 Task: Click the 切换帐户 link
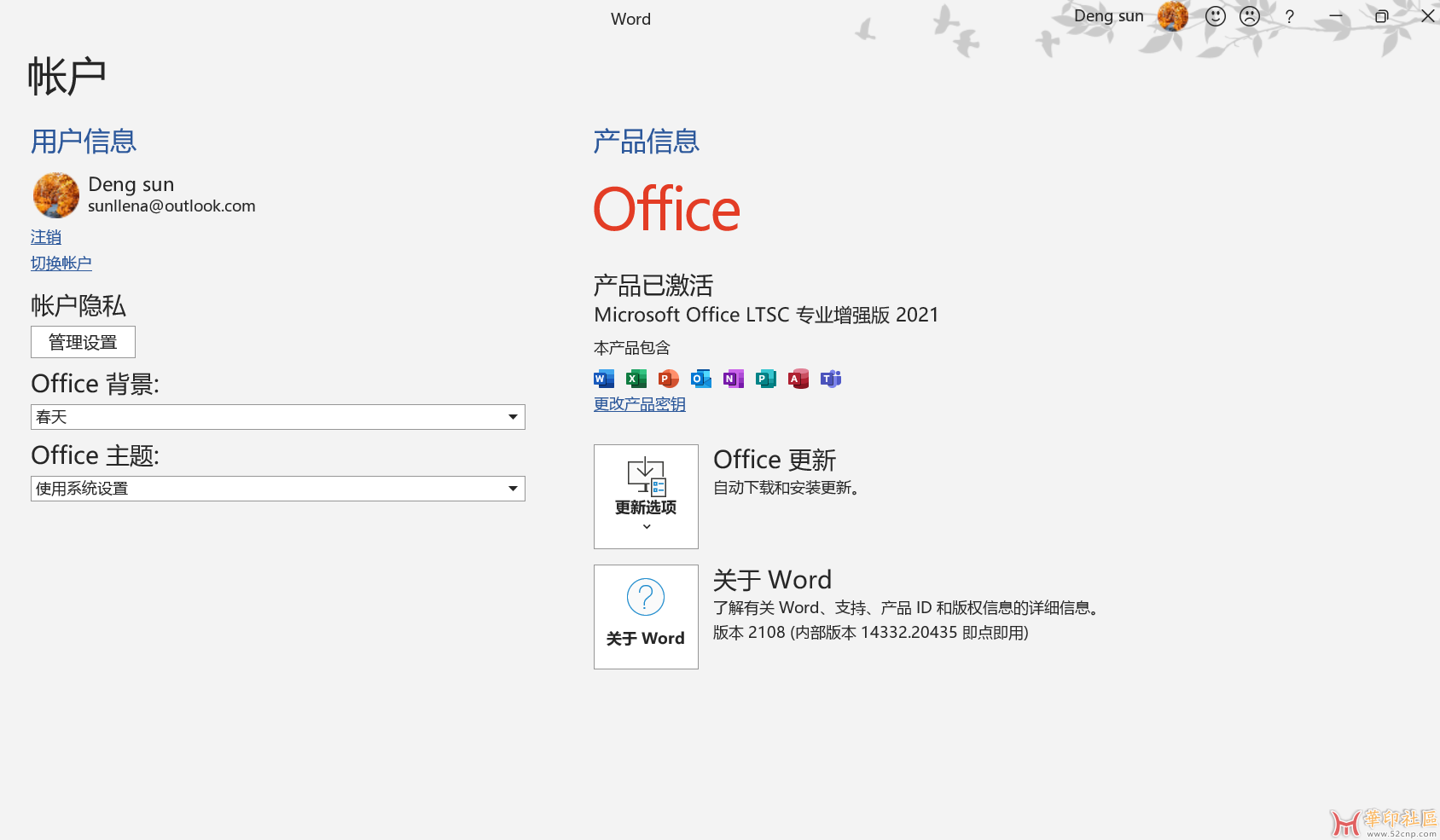point(61,264)
